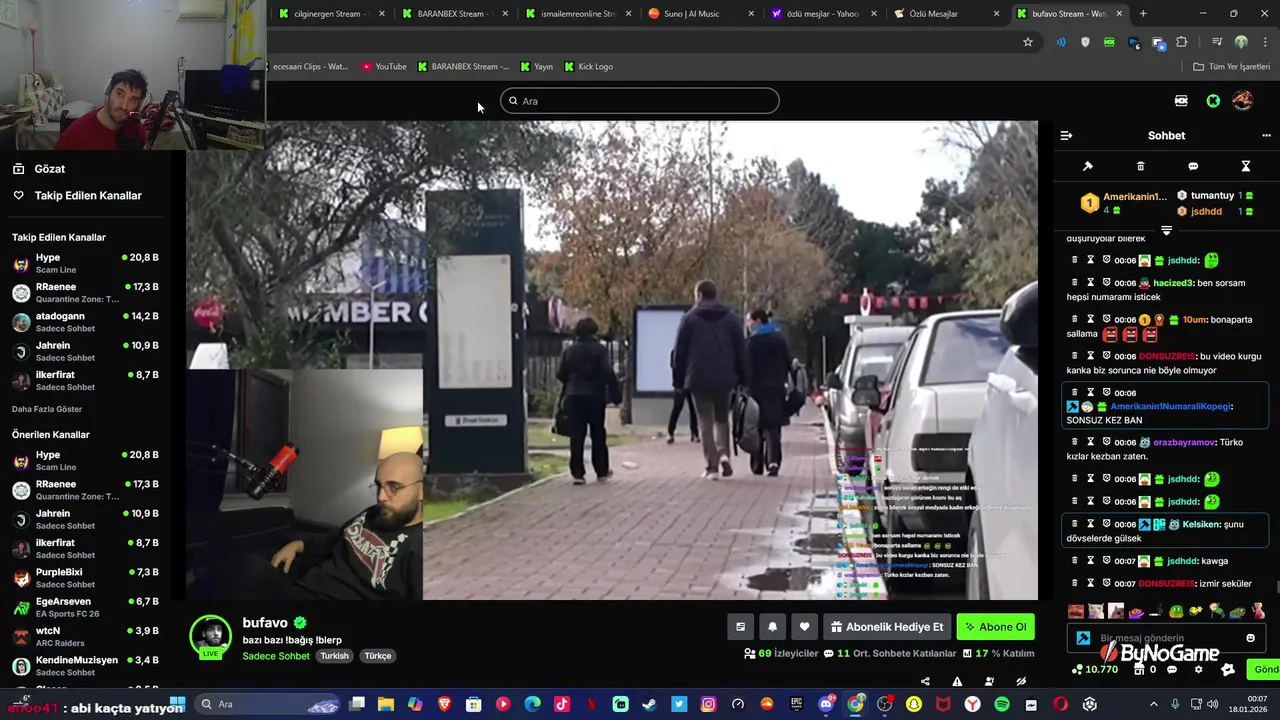1280x720 pixels.
Task: Focus the Ara search field on Kick
Action: click(x=640, y=101)
